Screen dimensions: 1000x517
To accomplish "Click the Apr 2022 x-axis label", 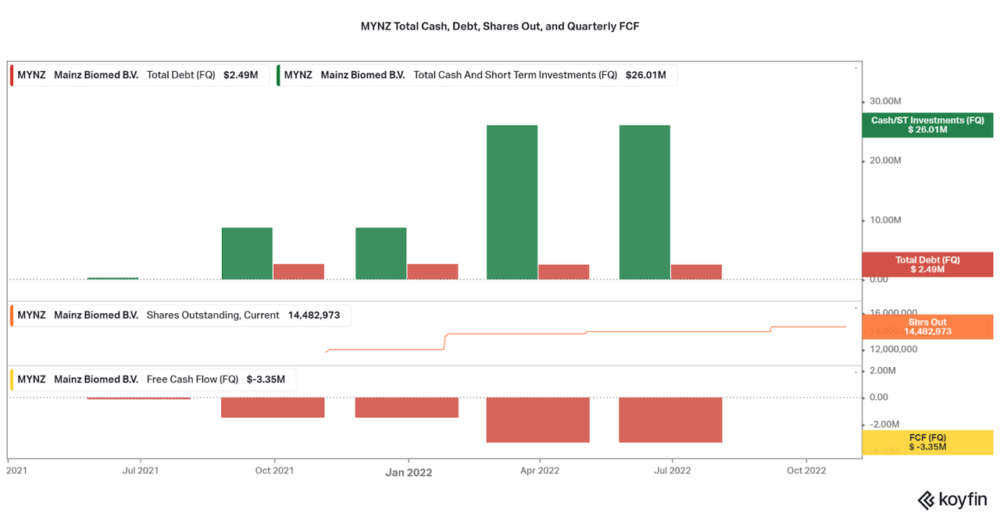I will [540, 472].
